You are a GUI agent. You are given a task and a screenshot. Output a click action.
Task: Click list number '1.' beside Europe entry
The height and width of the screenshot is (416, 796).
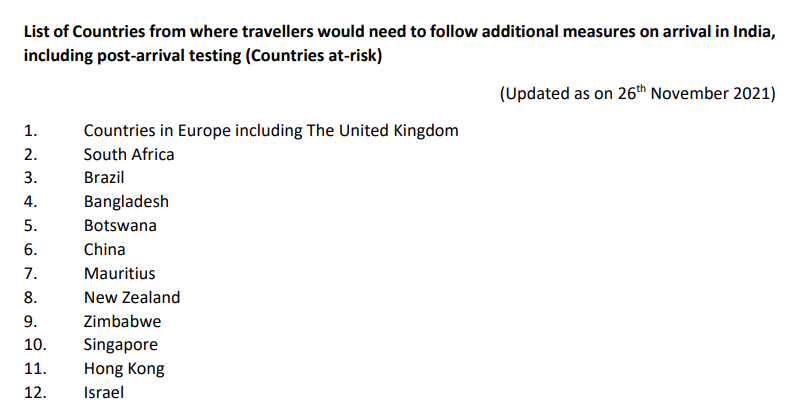[30, 130]
